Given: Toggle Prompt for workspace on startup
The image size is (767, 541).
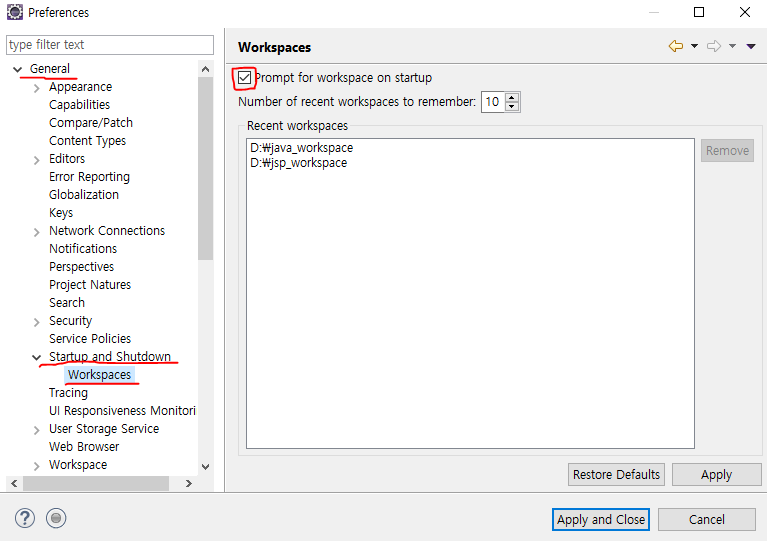Looking at the screenshot, I should [x=245, y=77].
